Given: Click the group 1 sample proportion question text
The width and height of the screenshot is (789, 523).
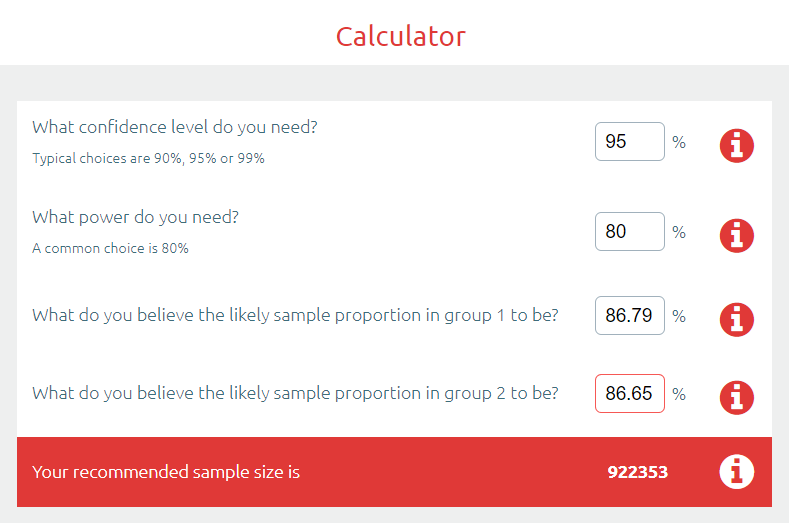Looking at the screenshot, I should pyautogui.click(x=295, y=315).
